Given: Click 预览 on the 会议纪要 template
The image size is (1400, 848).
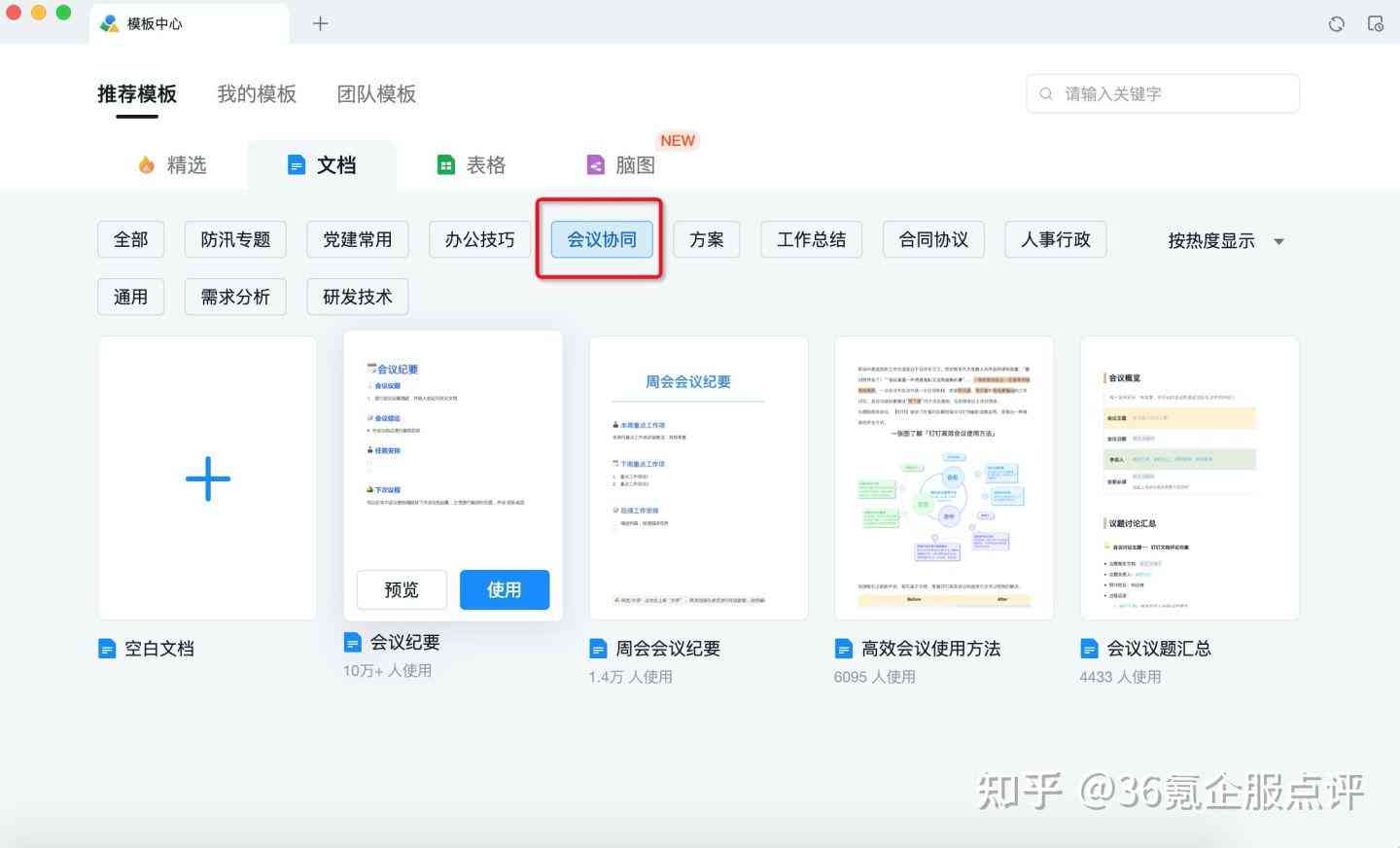Looking at the screenshot, I should tap(402, 589).
